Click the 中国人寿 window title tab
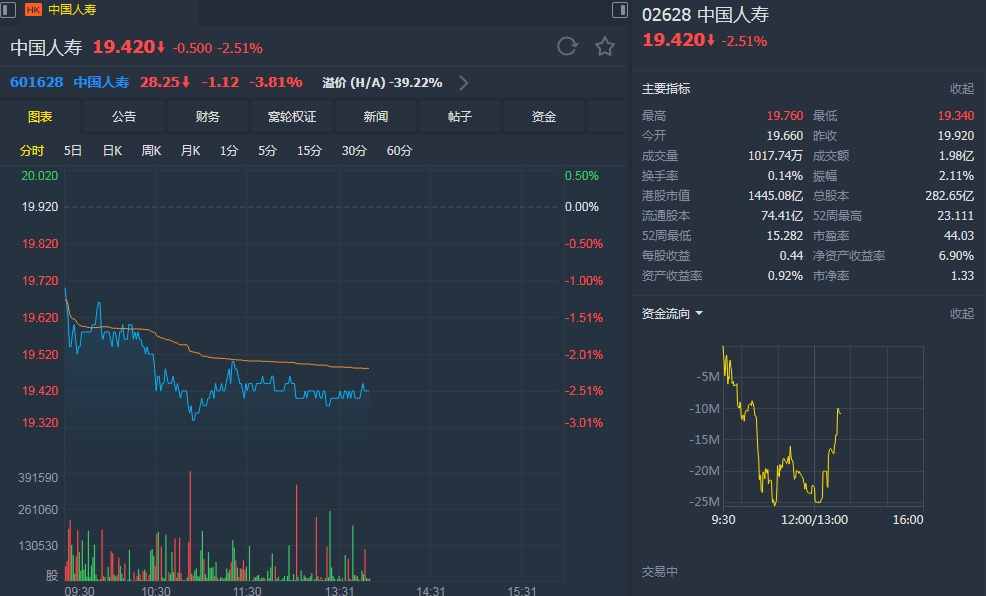Viewport: 986px width, 596px height. 68,9
